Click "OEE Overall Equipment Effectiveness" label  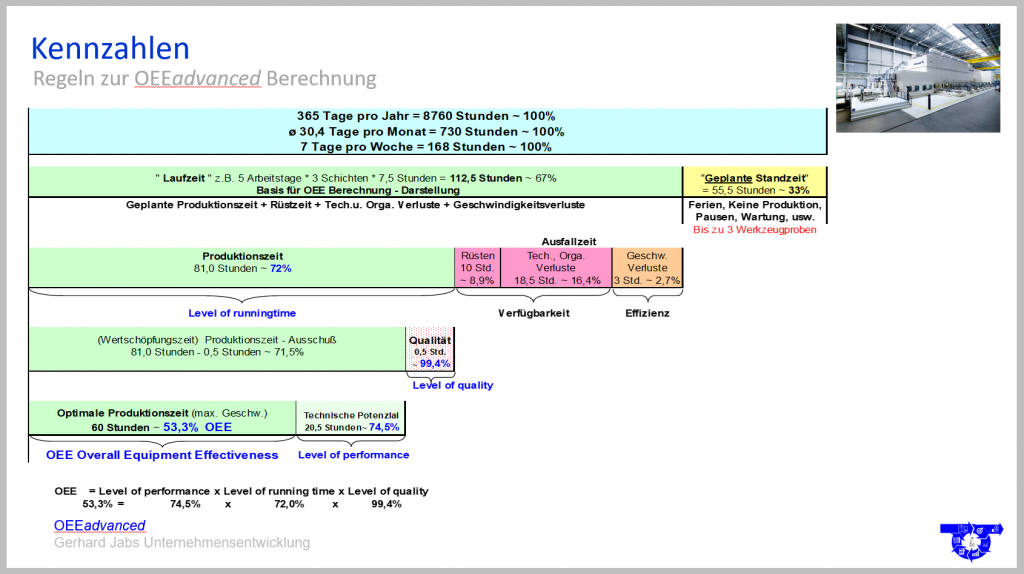(x=162, y=455)
